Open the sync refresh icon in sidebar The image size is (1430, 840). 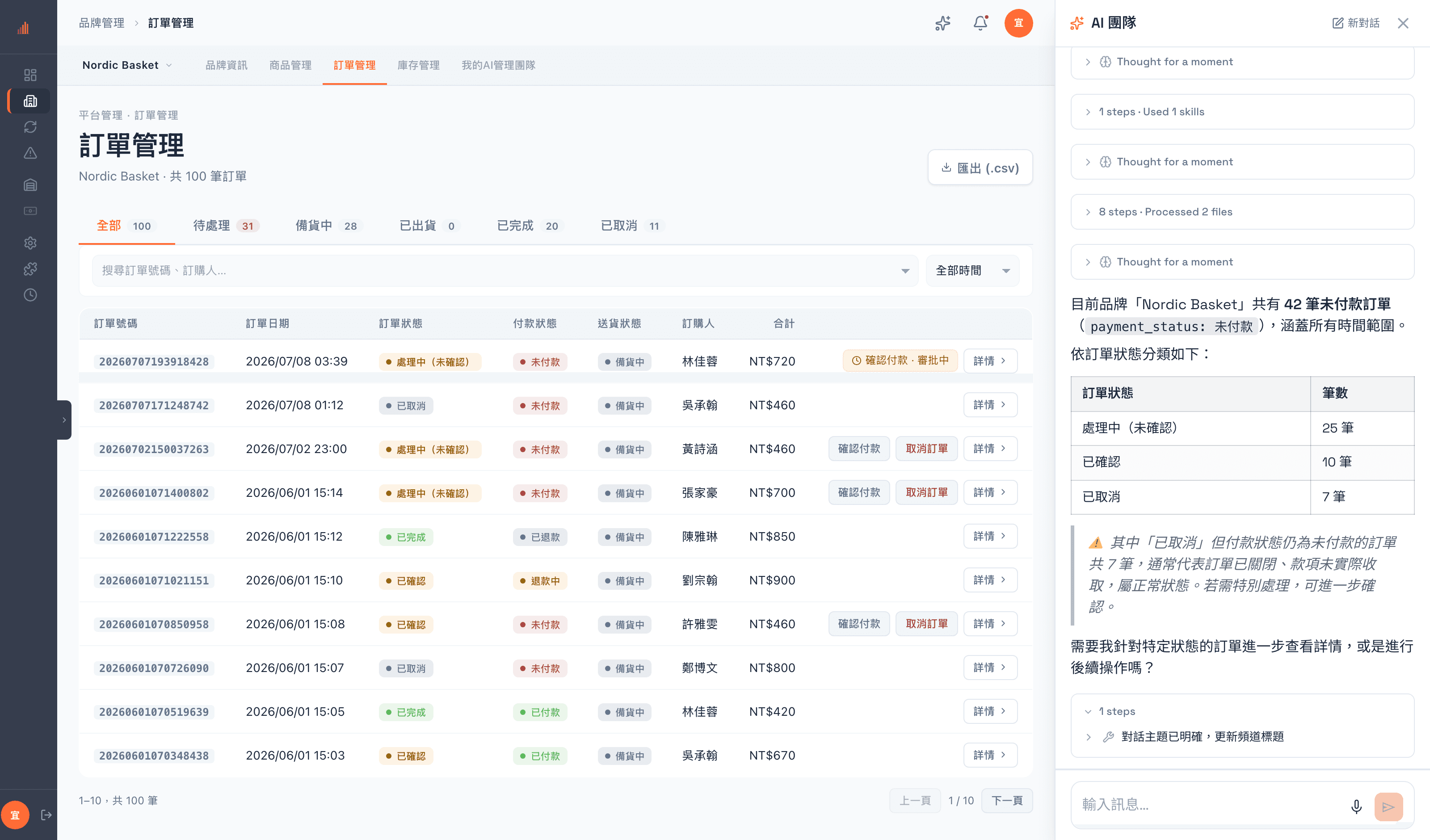[30, 126]
